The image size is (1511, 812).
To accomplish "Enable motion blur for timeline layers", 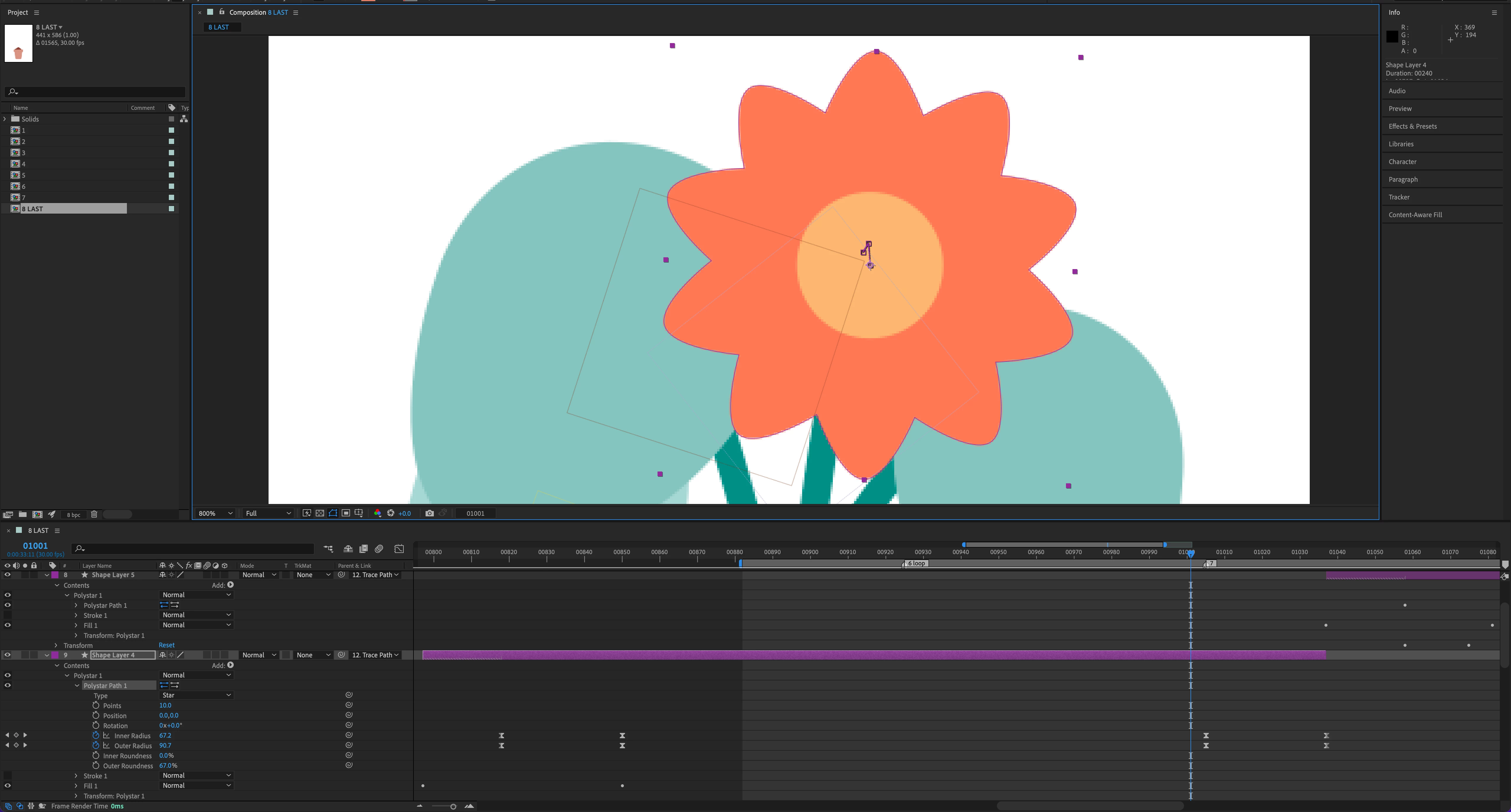I will click(x=379, y=549).
